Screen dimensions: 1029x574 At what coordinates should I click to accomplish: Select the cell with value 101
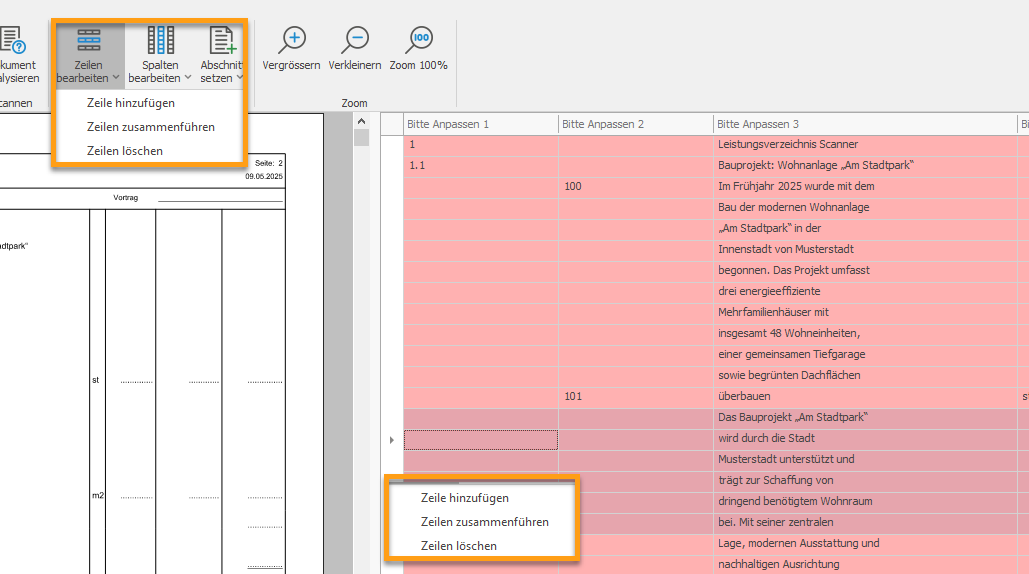pyautogui.click(x=636, y=396)
